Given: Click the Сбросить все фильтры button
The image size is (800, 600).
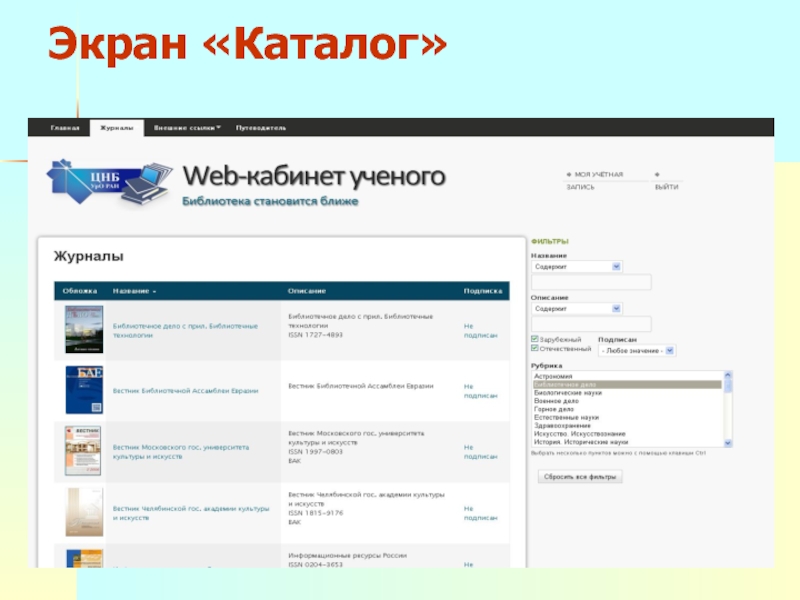Looking at the screenshot, I should point(580,477).
